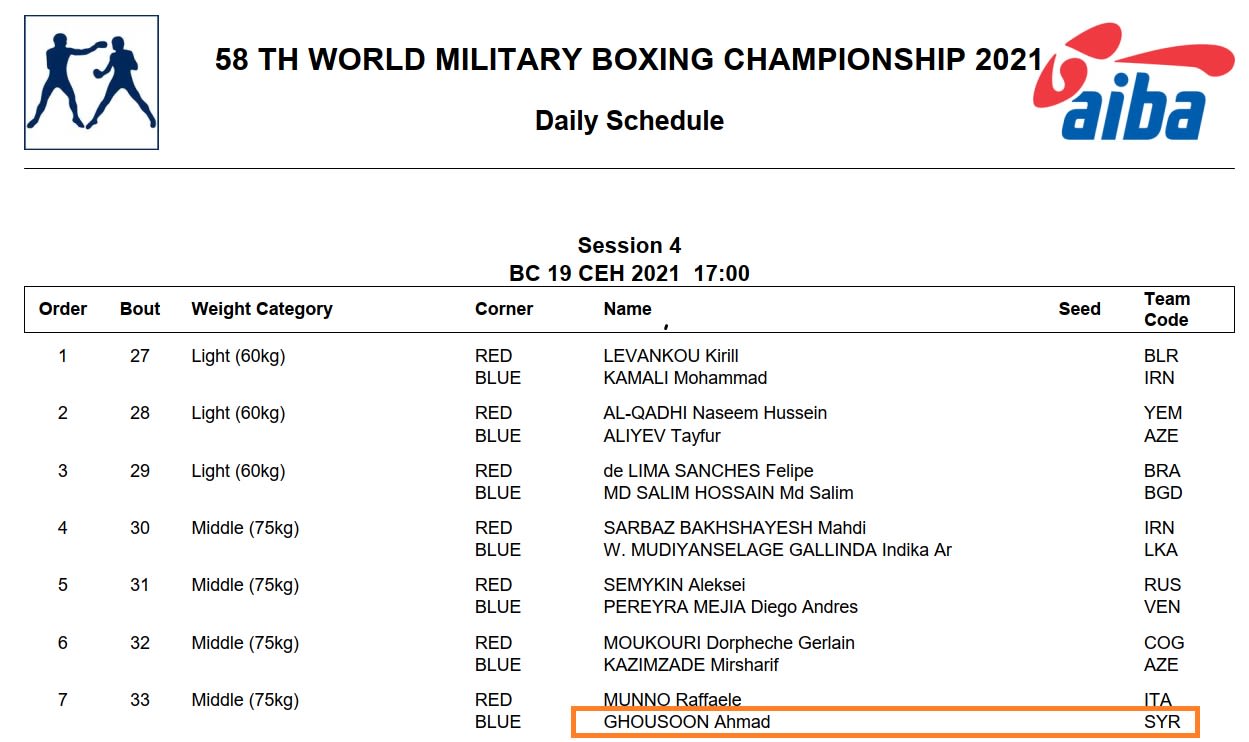
Task: Click the Session 4 heading
Action: 629,246
